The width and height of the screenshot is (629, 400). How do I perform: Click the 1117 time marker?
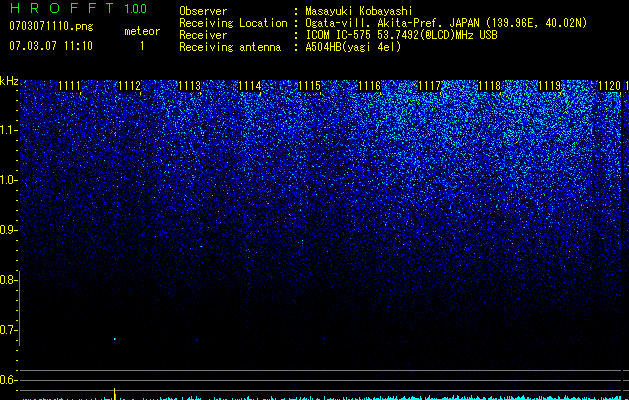coord(429,86)
